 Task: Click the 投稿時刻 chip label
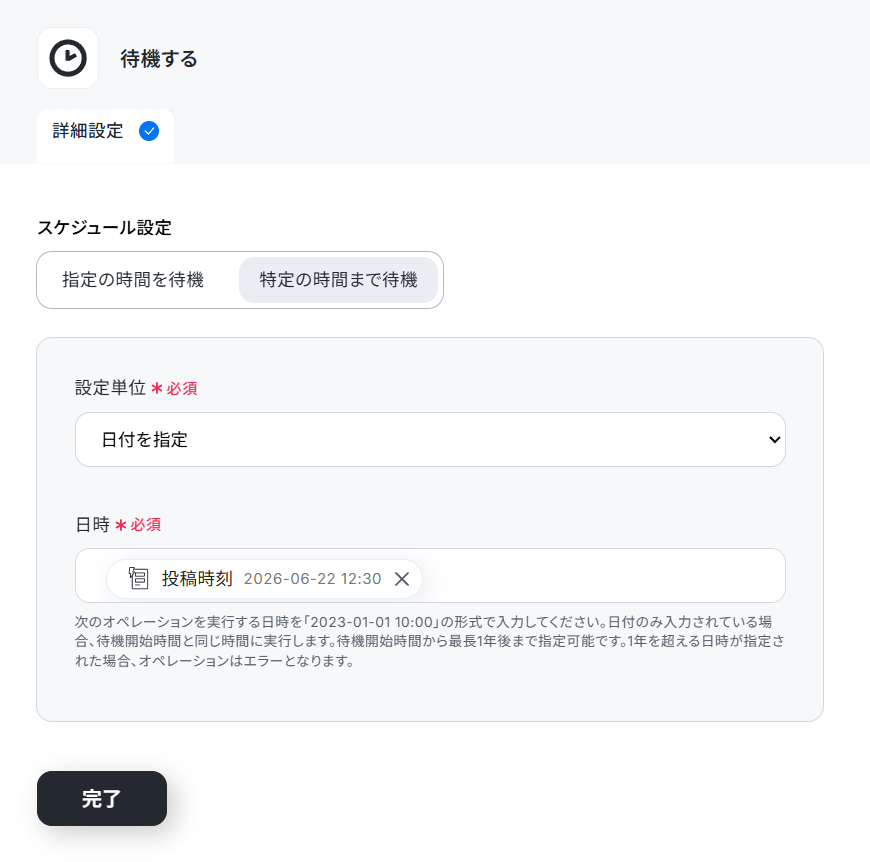[197, 579]
